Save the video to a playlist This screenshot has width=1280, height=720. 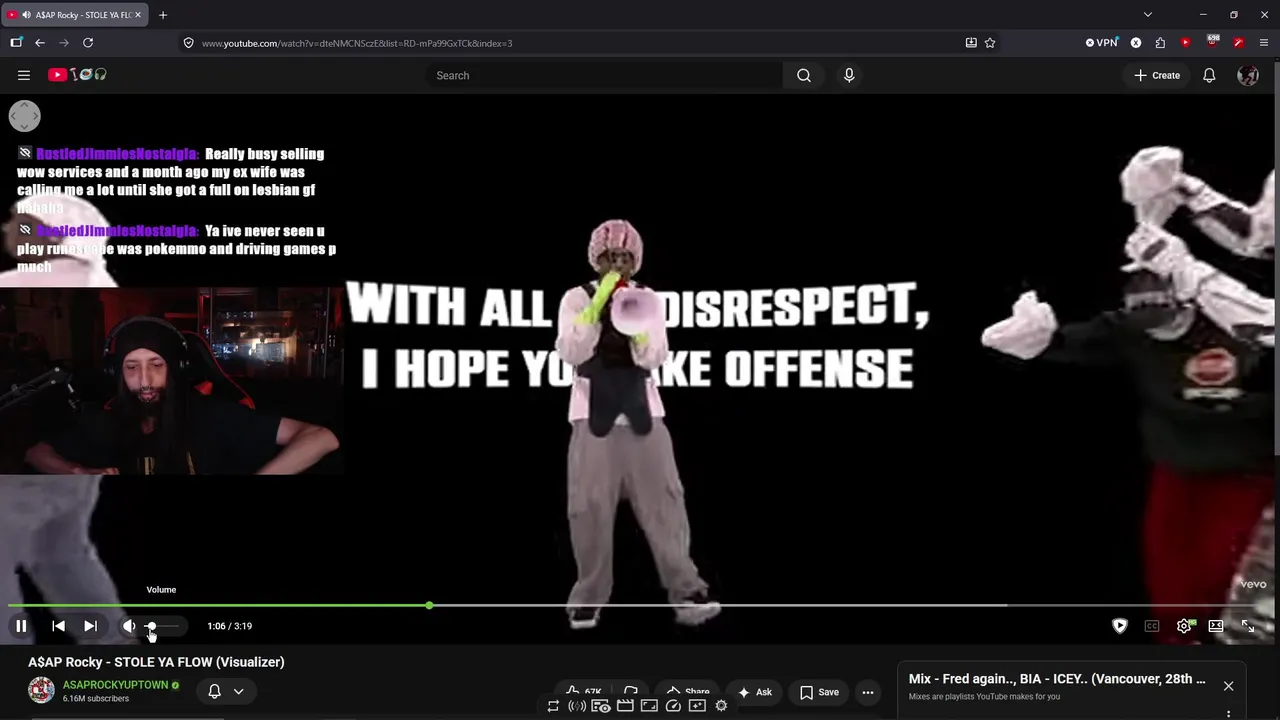pos(819,692)
